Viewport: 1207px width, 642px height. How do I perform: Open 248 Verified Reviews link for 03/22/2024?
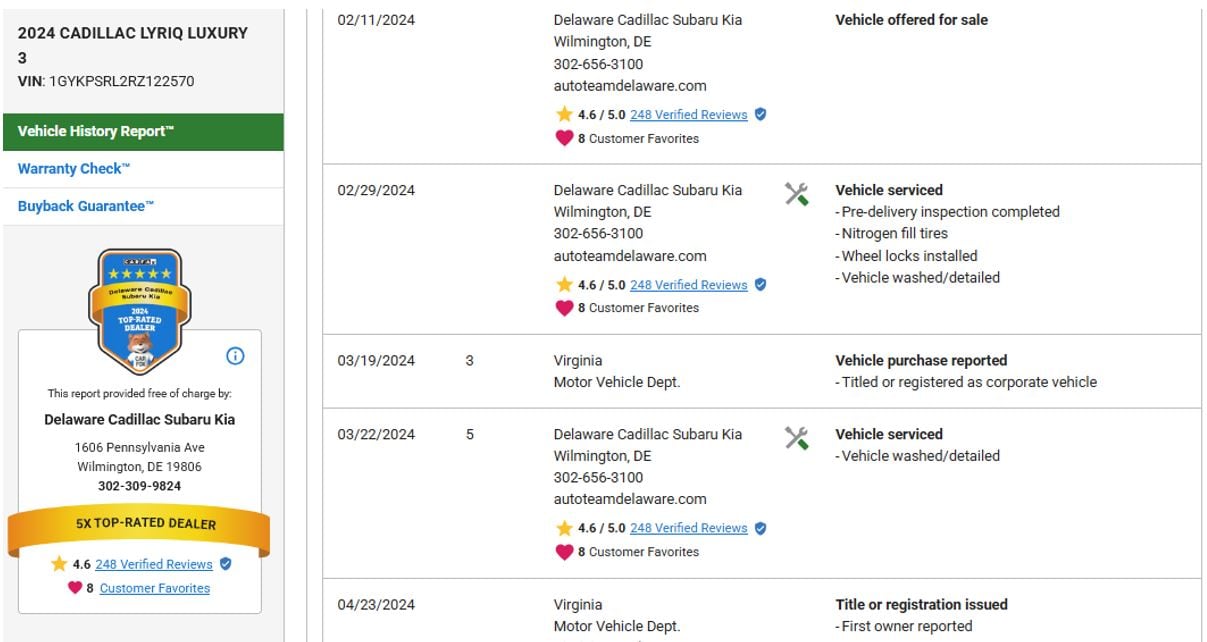pos(688,528)
